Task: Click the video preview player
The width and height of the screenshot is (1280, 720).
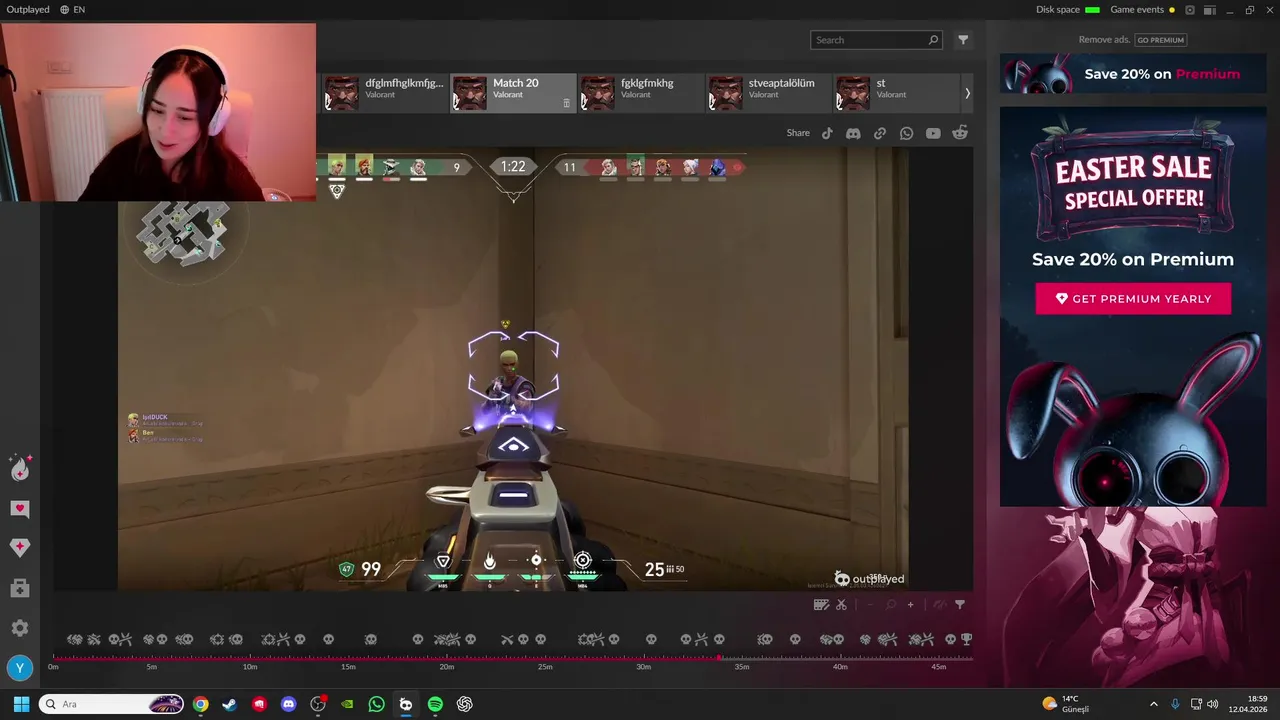Action: pos(513,370)
